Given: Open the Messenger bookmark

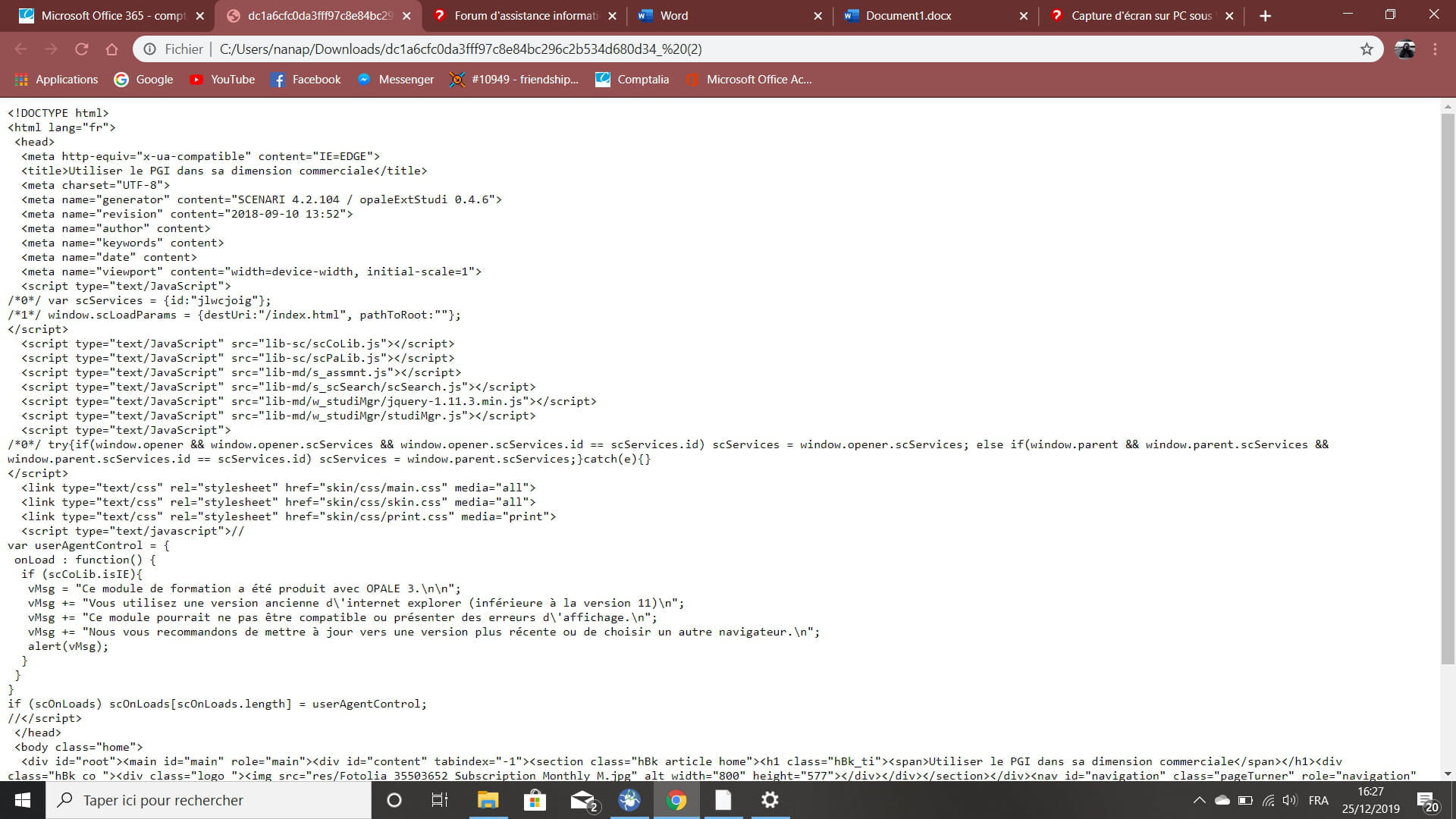Looking at the screenshot, I should [395, 80].
